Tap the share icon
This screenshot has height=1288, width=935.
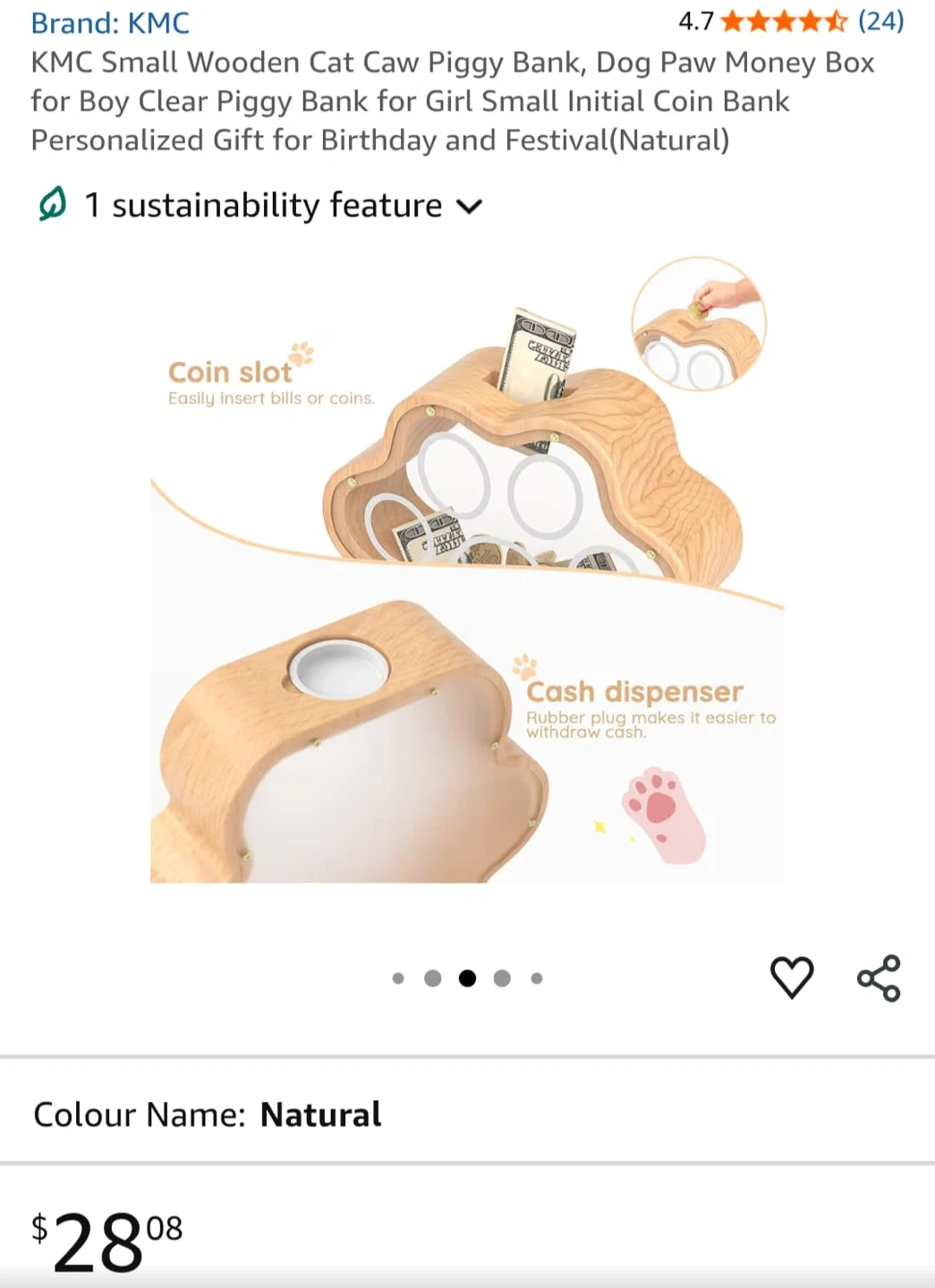click(879, 978)
